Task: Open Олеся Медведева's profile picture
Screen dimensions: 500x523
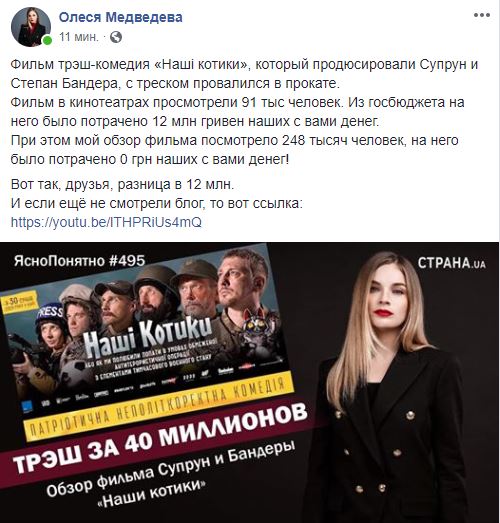Action: 31,27
